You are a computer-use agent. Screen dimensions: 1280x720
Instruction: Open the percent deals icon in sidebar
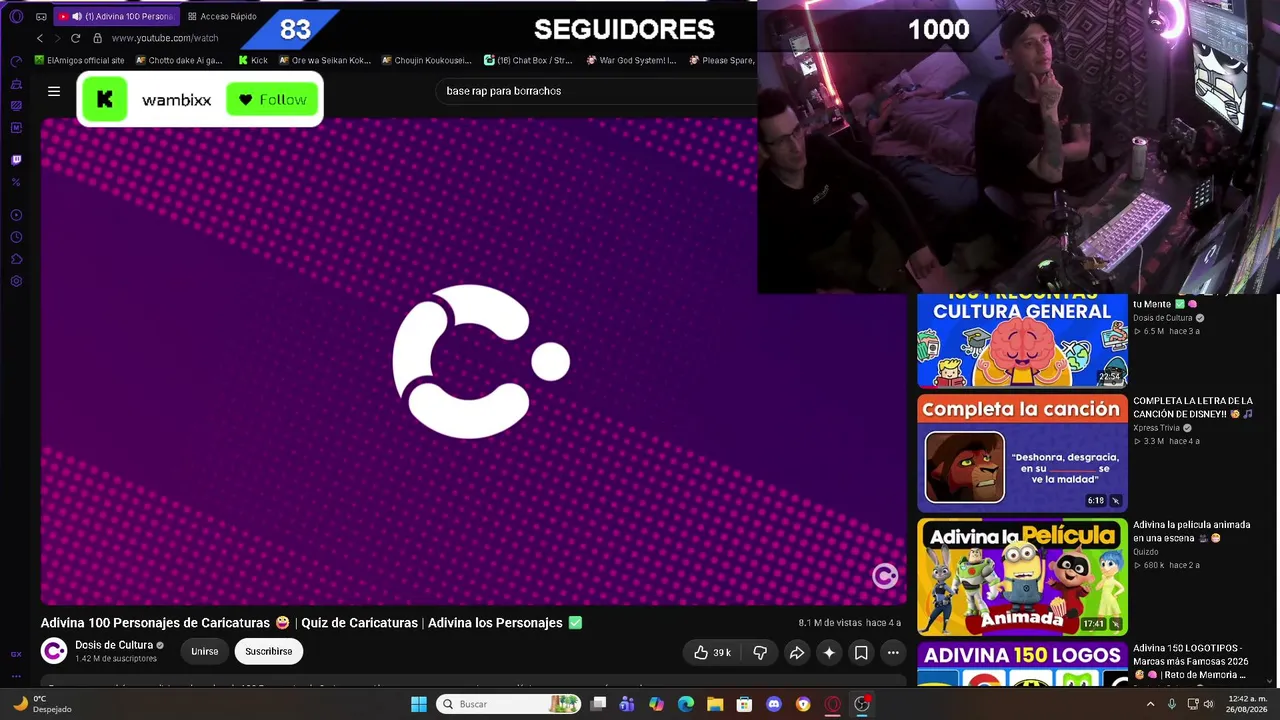(x=16, y=182)
